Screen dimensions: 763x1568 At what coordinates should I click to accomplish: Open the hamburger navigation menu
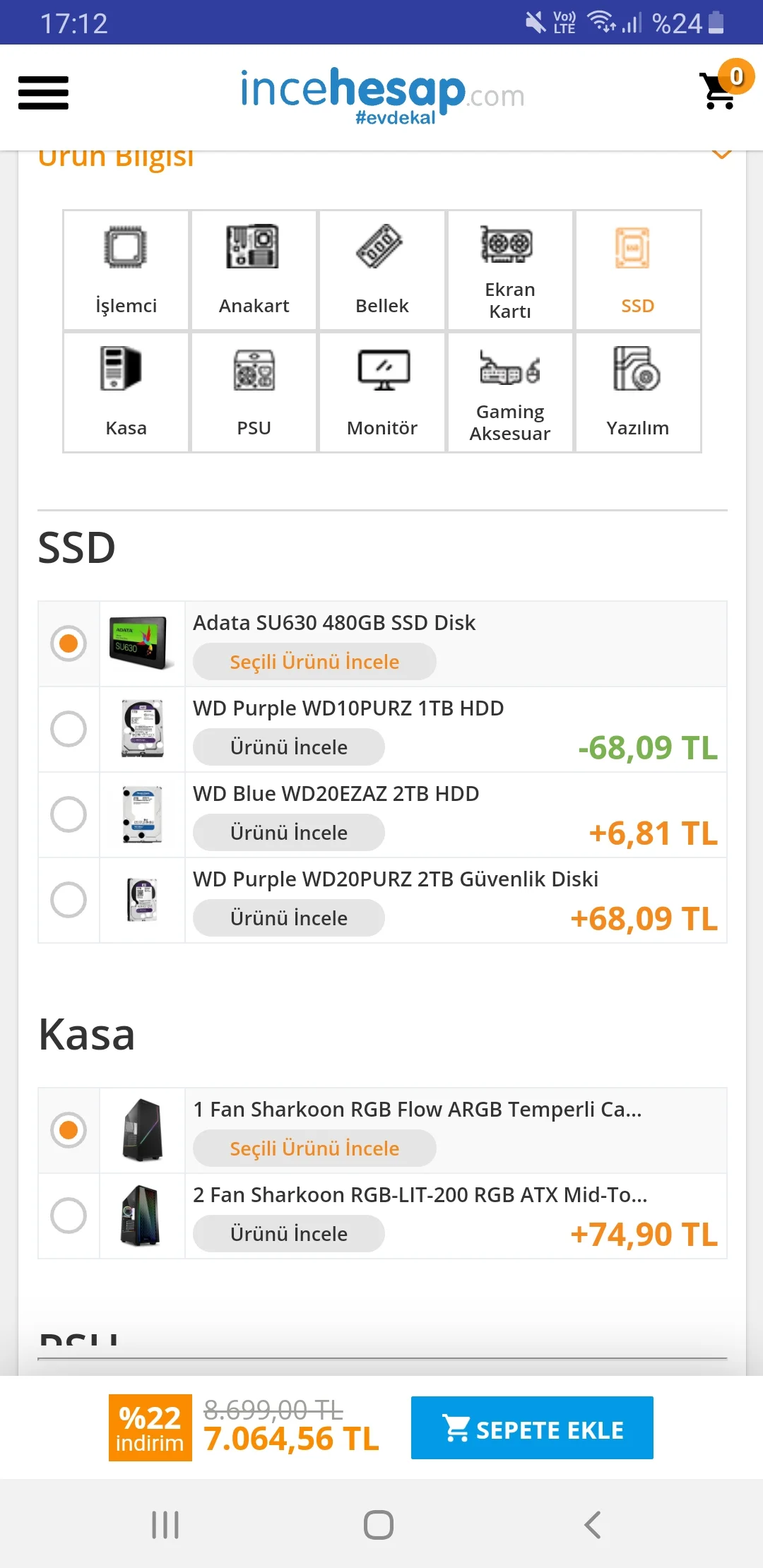[43, 93]
